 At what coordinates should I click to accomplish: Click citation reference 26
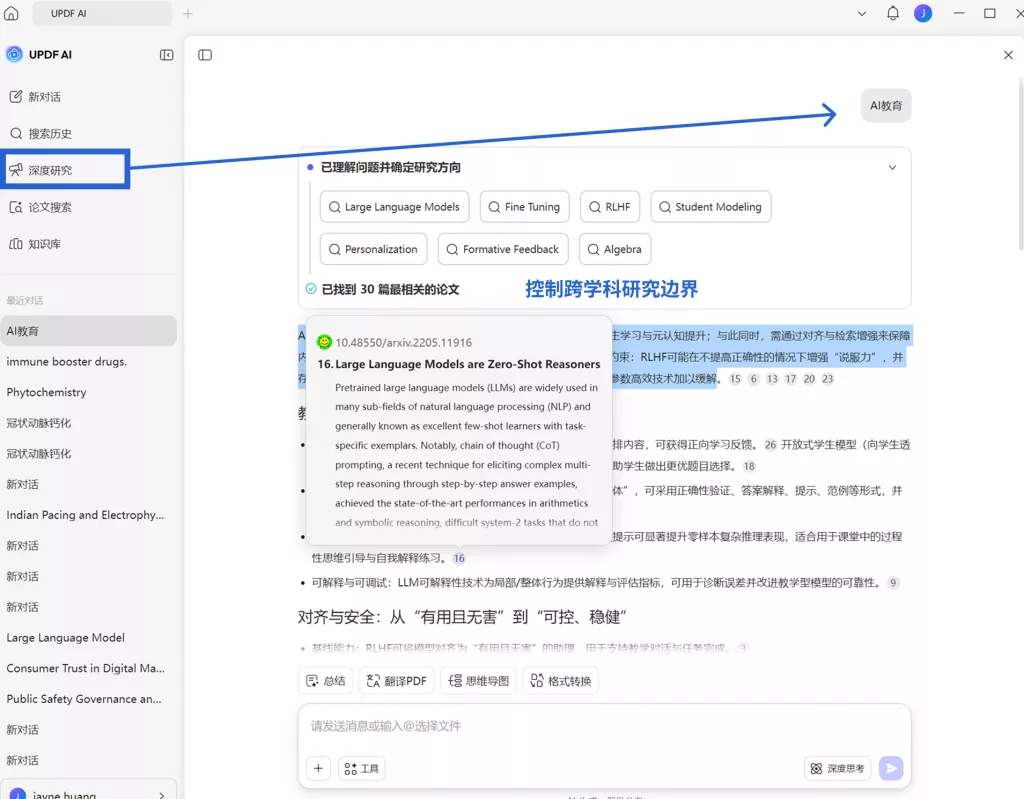click(771, 445)
